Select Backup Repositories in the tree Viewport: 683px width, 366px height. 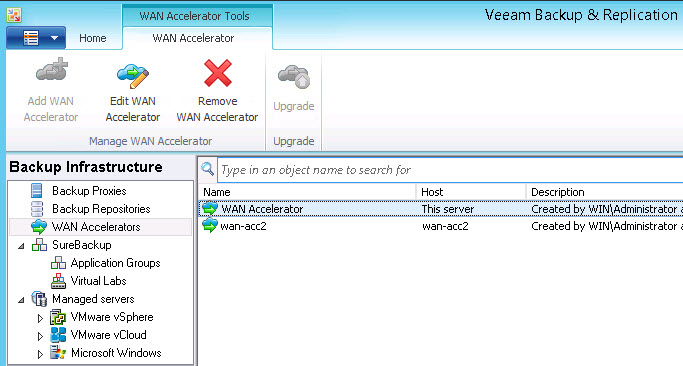coord(101,209)
